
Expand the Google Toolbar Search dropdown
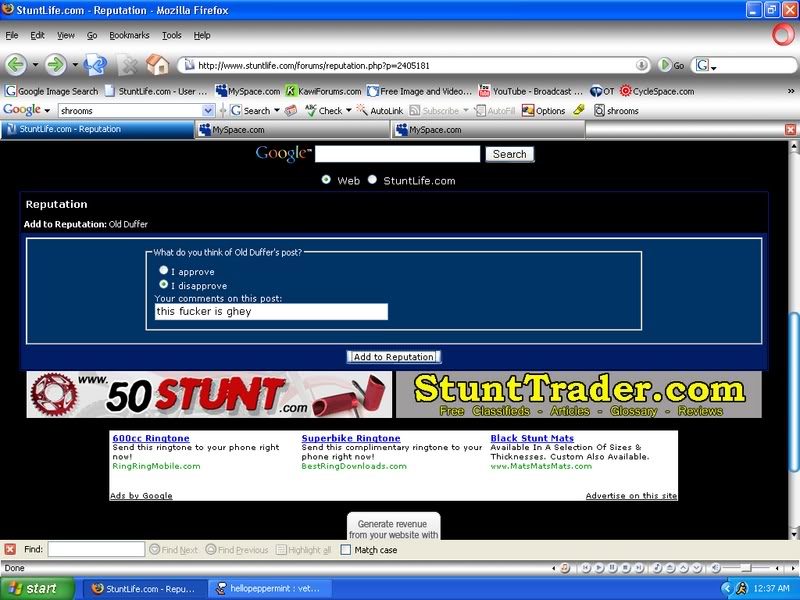click(278, 109)
